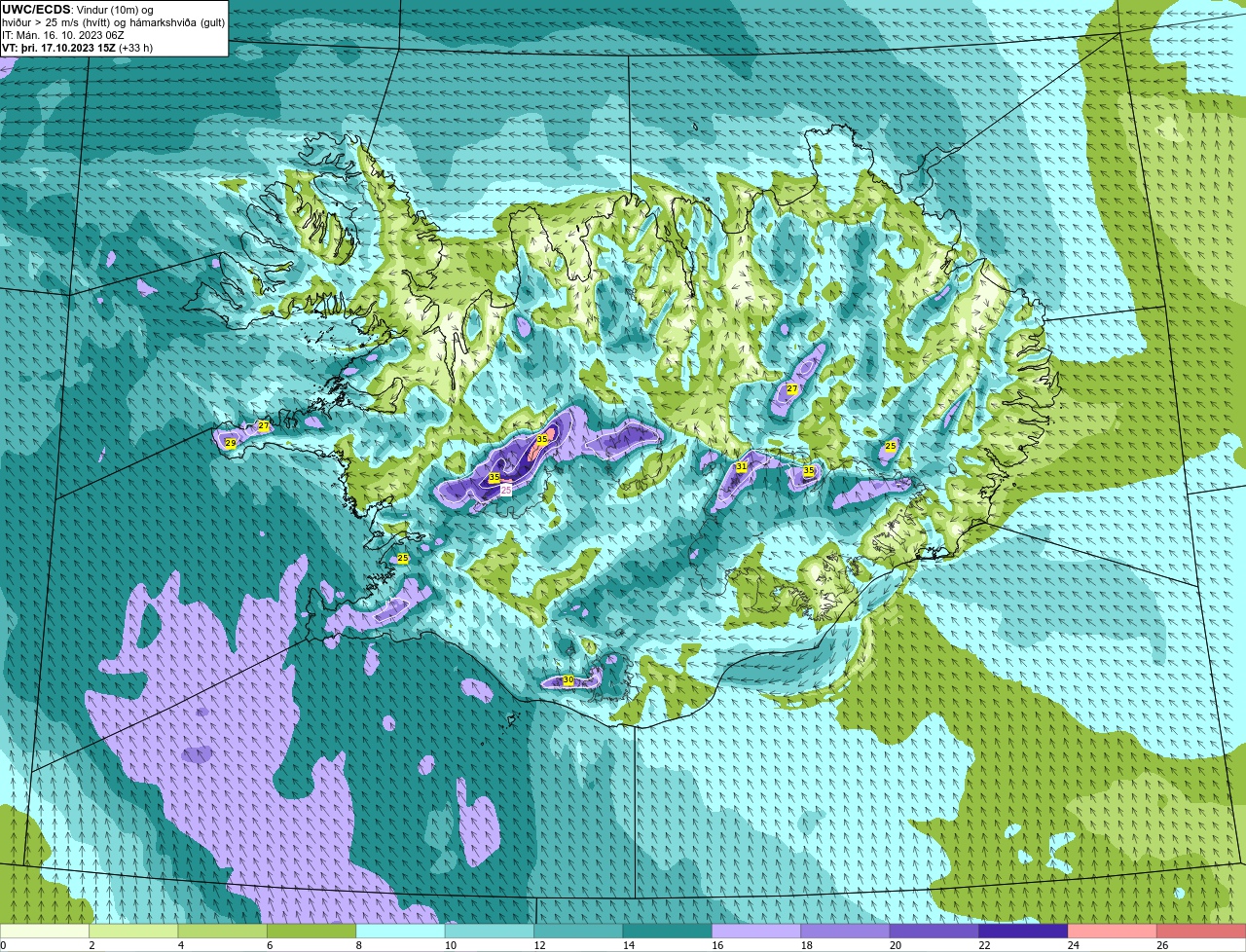
Task: Select the 20–22 m/s purple legend swatch
Action: [x=934, y=932]
